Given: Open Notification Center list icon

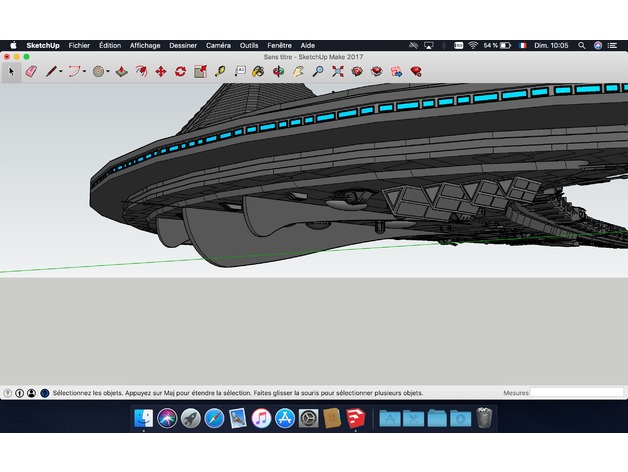Looking at the screenshot, I should [612, 45].
